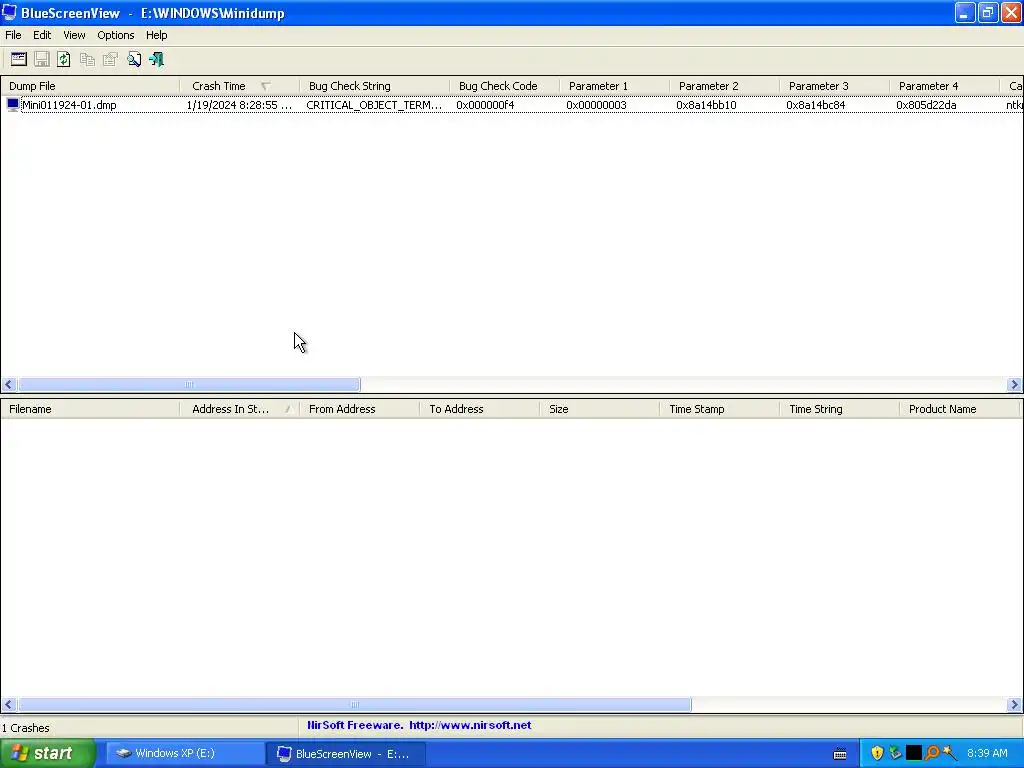This screenshot has width=1024, height=768.
Task: Click the Refresh toolbar icon
Action: (63, 59)
